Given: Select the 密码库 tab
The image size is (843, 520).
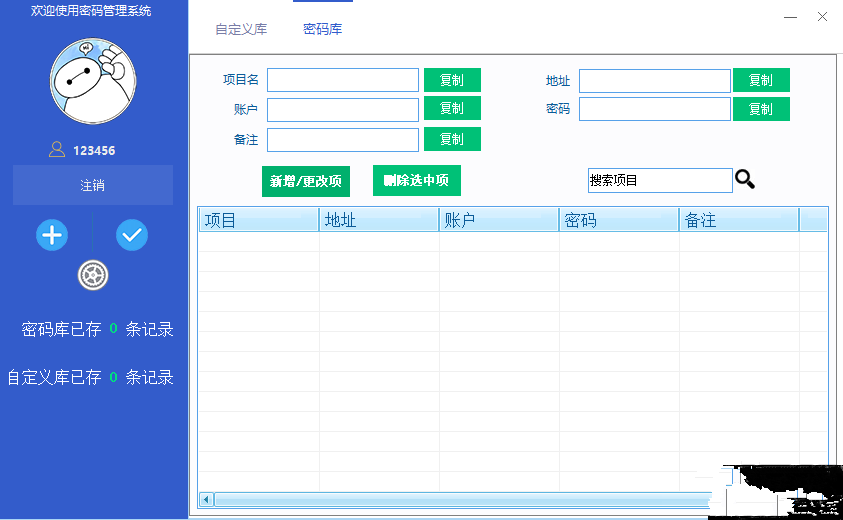Looking at the screenshot, I should point(322,29).
